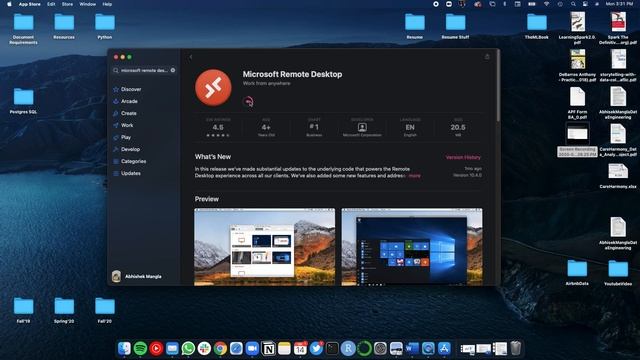Select the Document Requirements folder on the desktop
Image resolution: width=640 pixels, height=360 pixels.
pyautogui.click(x=23, y=28)
